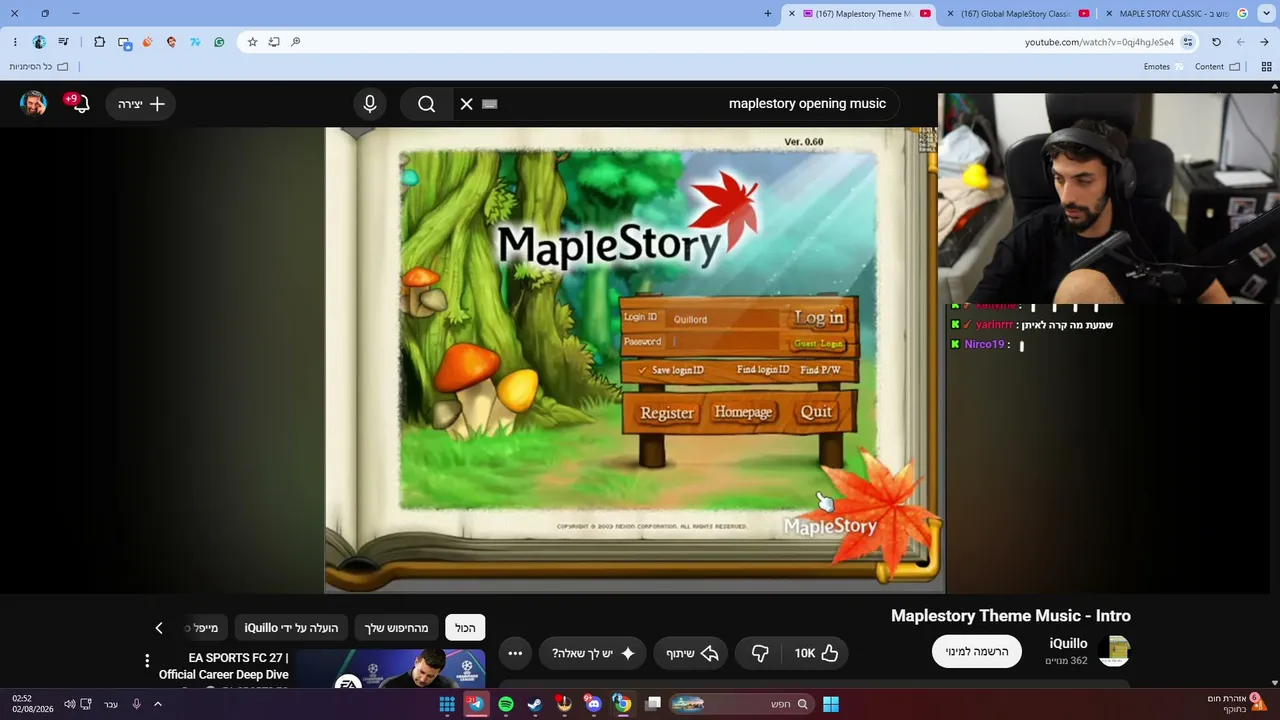Open Discord from the taskbar
The width and height of the screenshot is (1280, 720).
coord(594,704)
